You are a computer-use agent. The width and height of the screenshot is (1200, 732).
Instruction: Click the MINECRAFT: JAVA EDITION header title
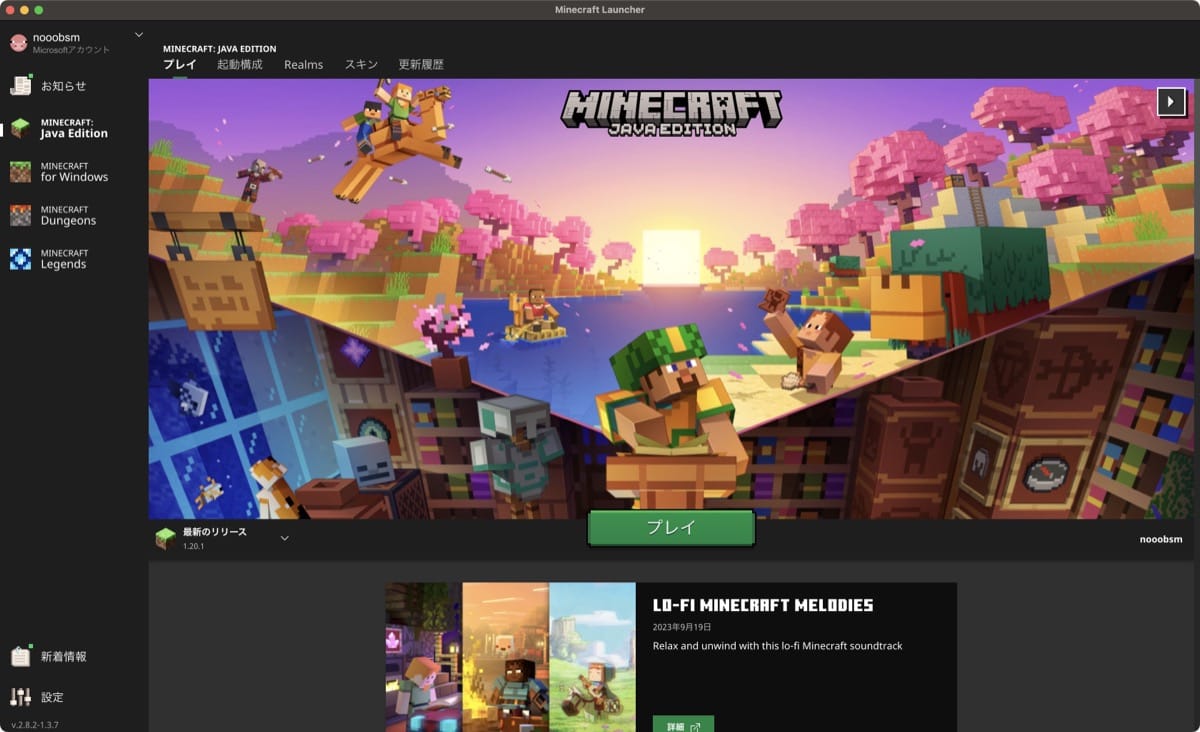click(220, 48)
